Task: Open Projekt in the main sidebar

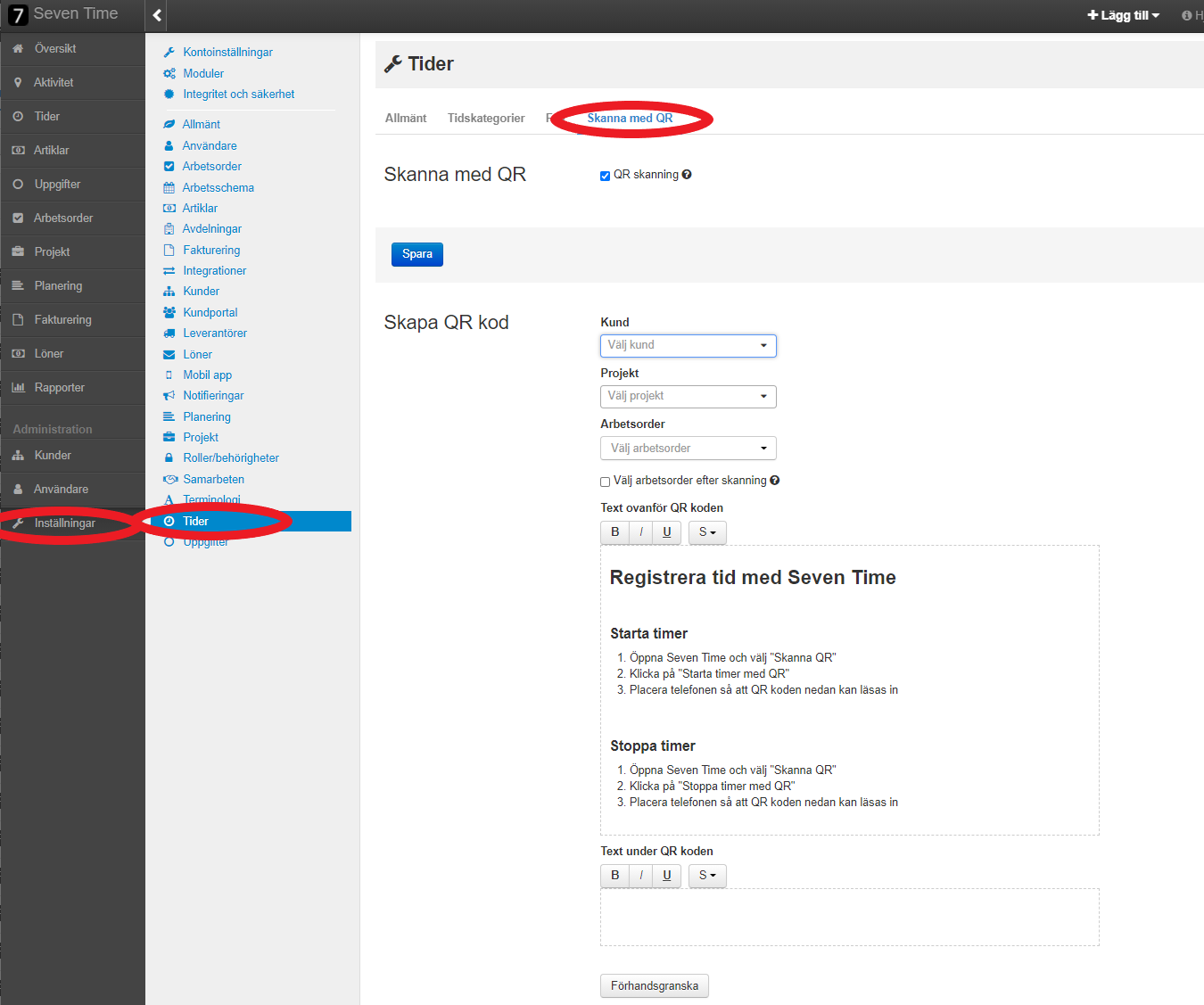Action: tap(72, 252)
